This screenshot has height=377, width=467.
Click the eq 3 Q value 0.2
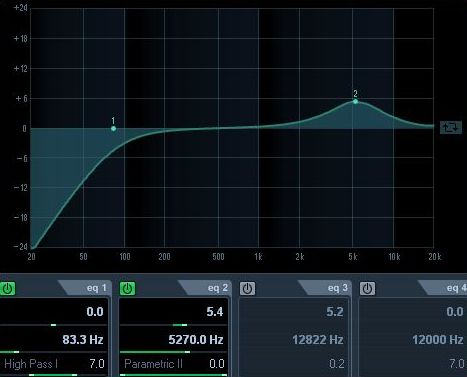click(x=337, y=364)
